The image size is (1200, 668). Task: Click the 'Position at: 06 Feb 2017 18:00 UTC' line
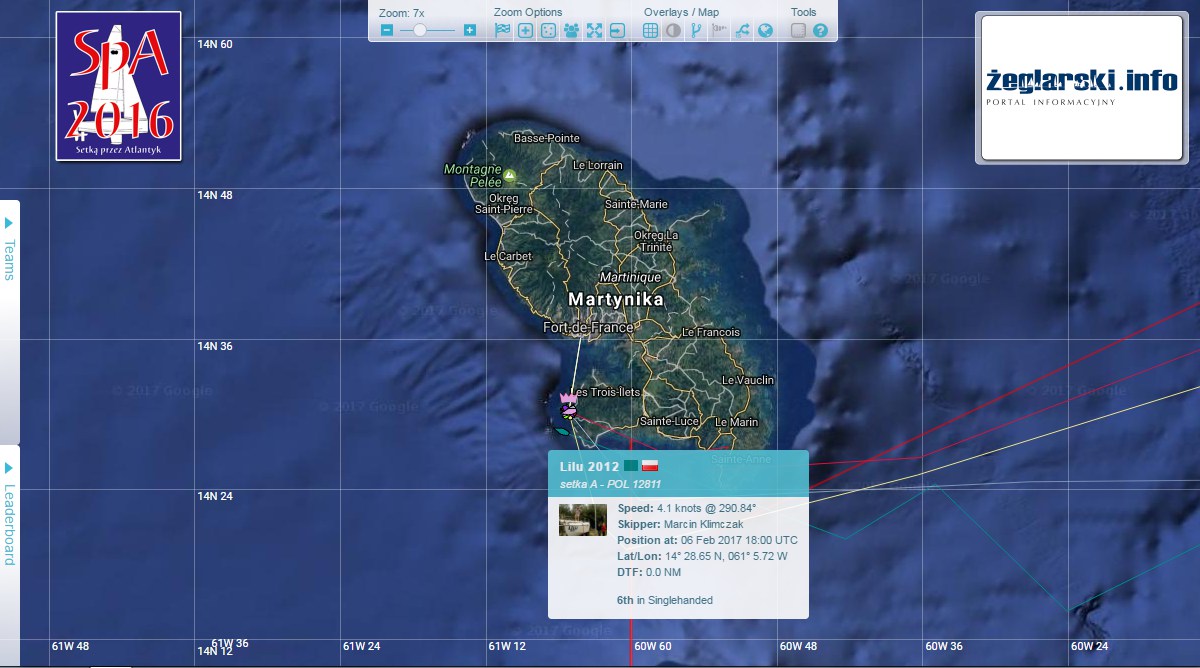[708, 540]
